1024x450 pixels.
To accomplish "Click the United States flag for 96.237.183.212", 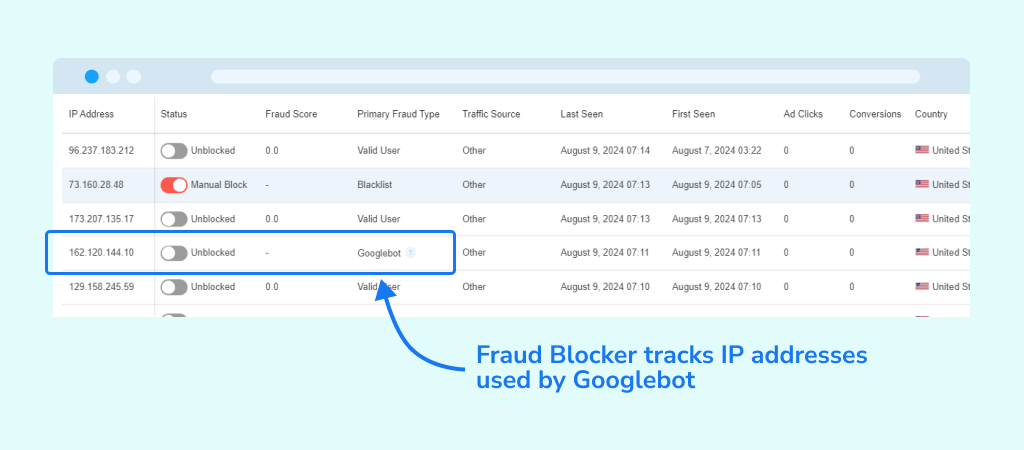I will pos(922,150).
